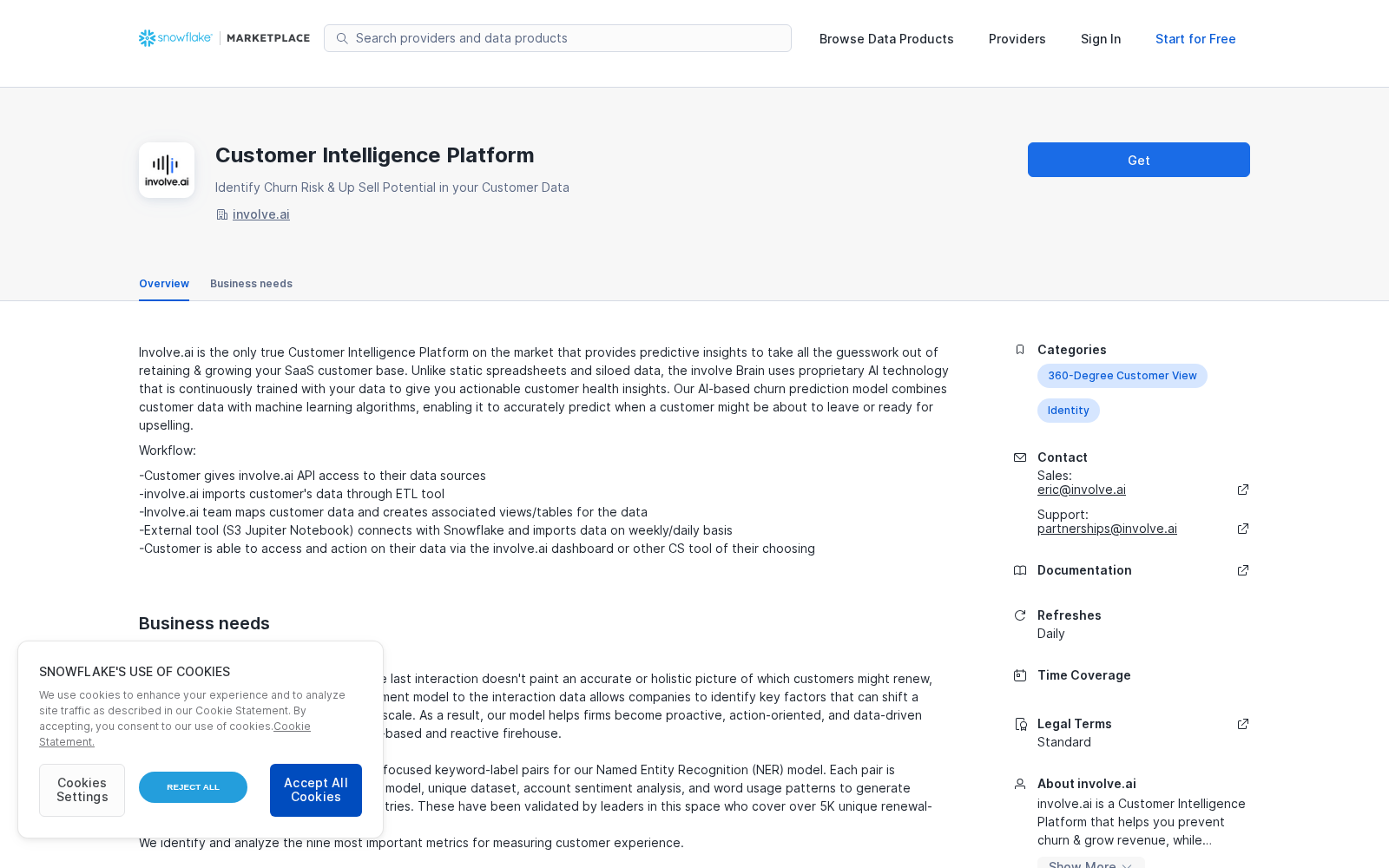Click the Standard legal terms value
The width and height of the screenshot is (1389, 868).
point(1064,742)
